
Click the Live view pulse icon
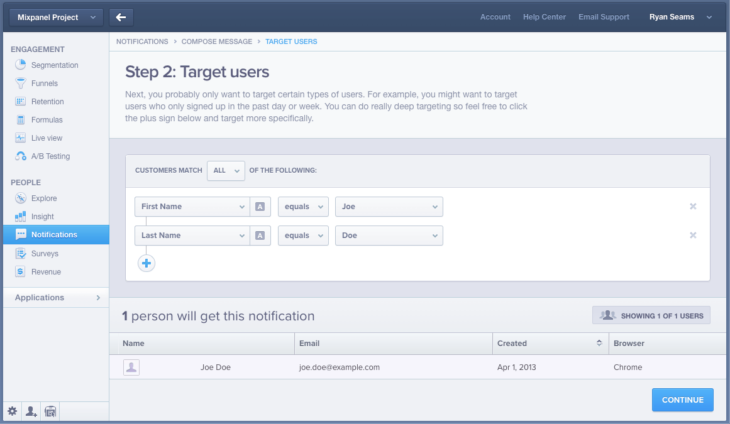(20, 138)
